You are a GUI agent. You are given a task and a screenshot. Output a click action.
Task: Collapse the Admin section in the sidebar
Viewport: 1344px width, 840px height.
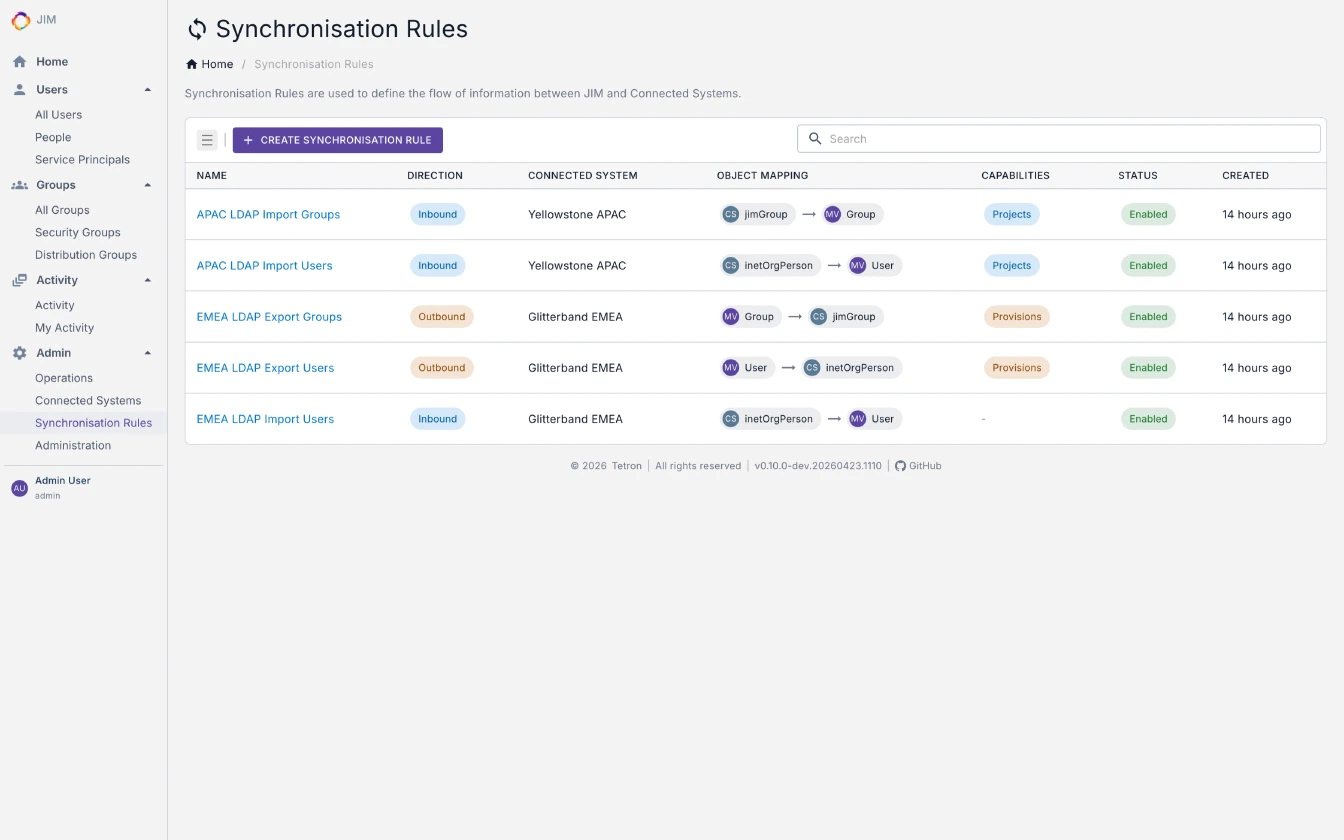[x=148, y=352]
